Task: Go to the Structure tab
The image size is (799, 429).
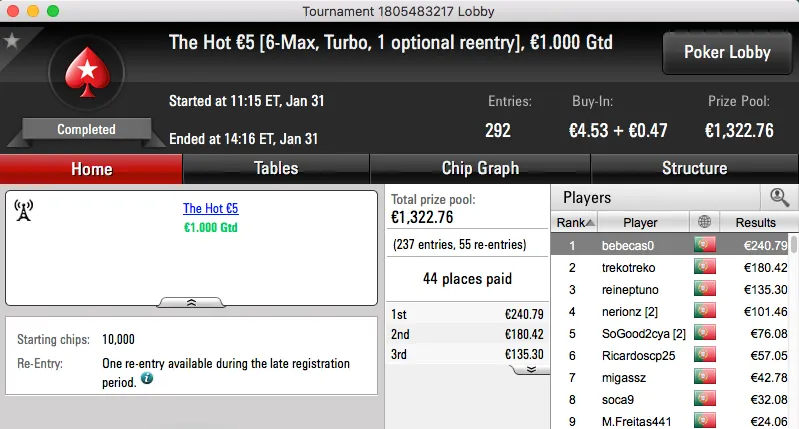Action: click(x=694, y=168)
